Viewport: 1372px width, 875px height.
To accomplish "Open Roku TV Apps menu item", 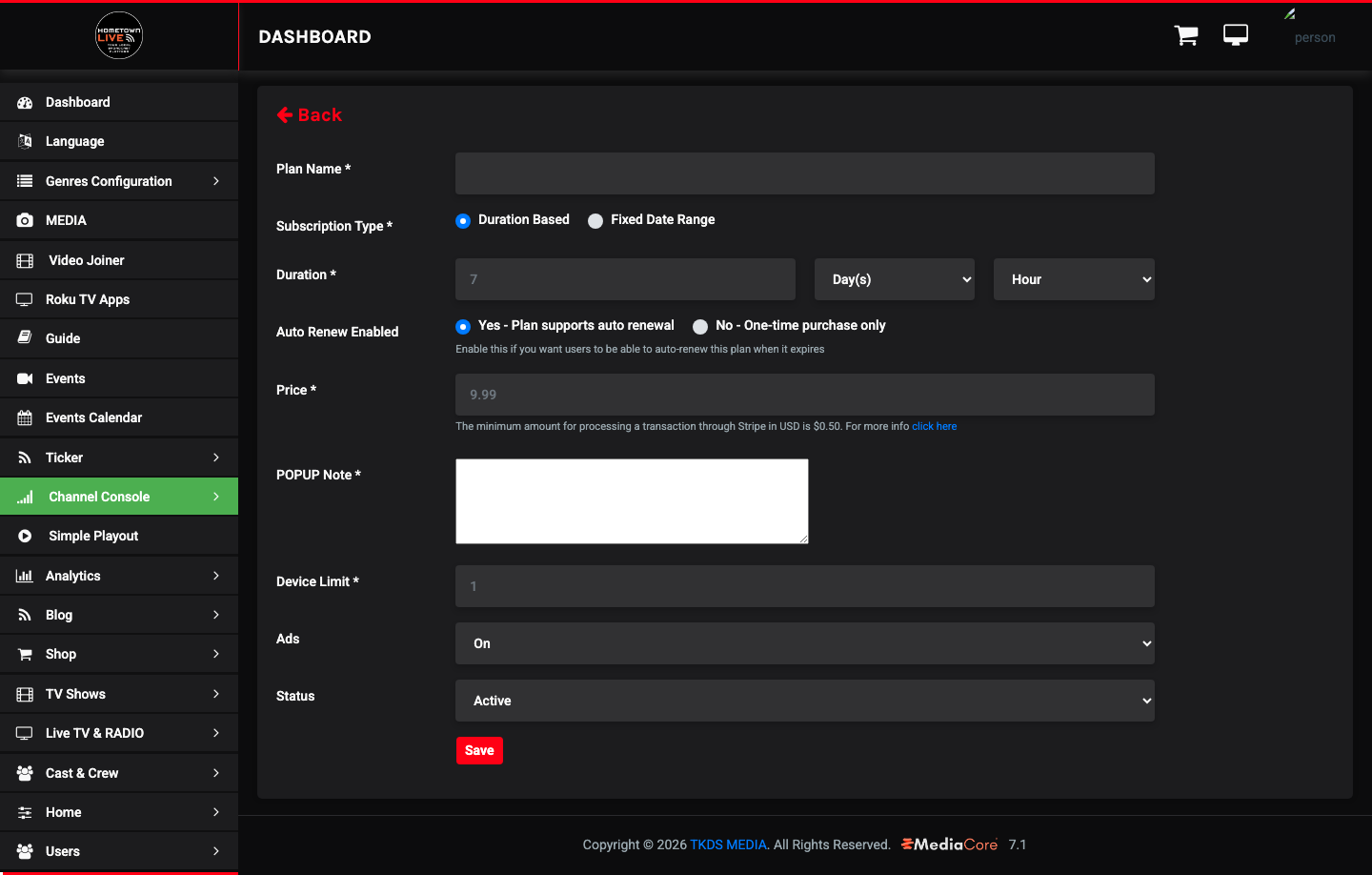I will point(119,299).
